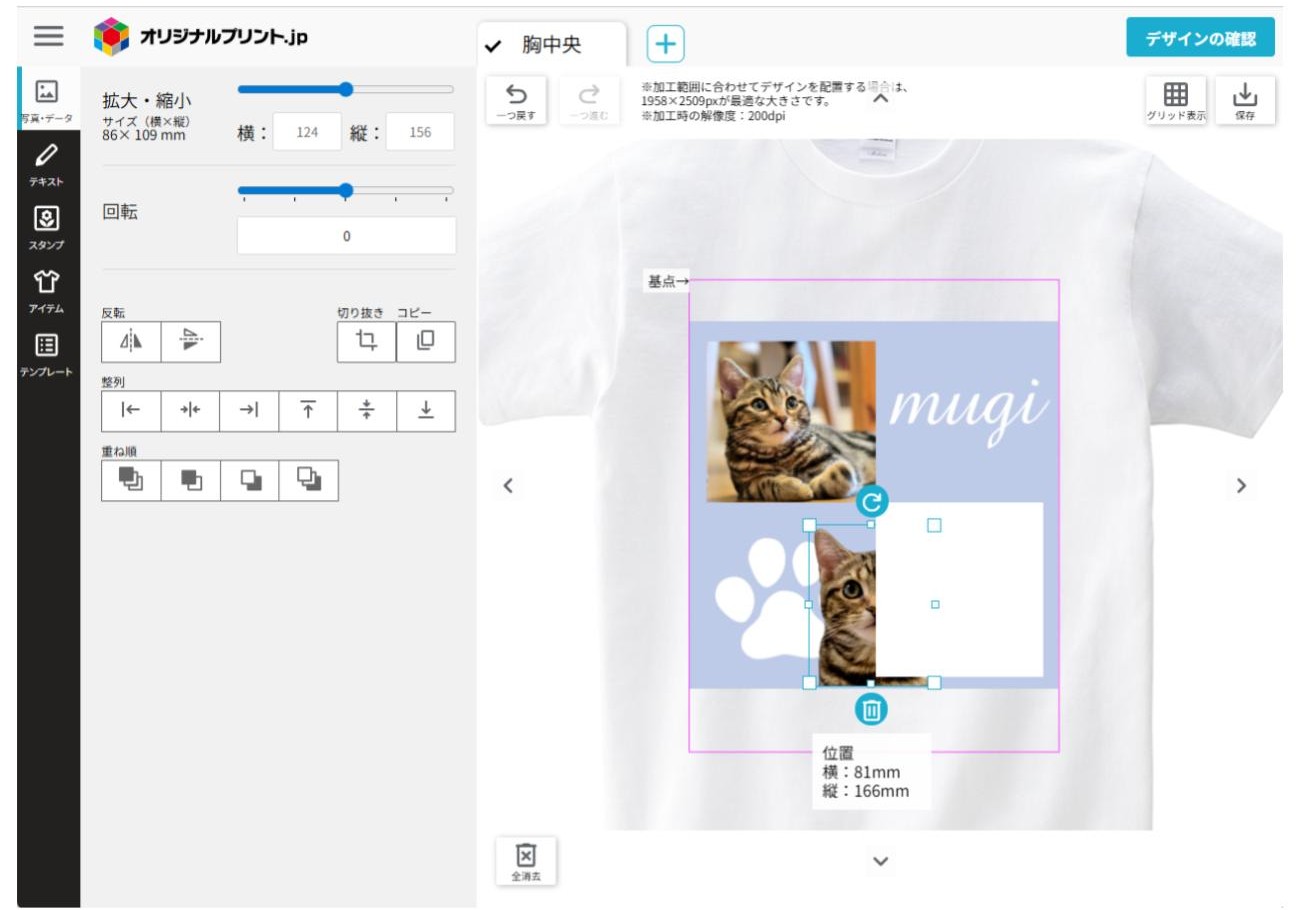
Task: Add a new print area tab
Action: [665, 44]
